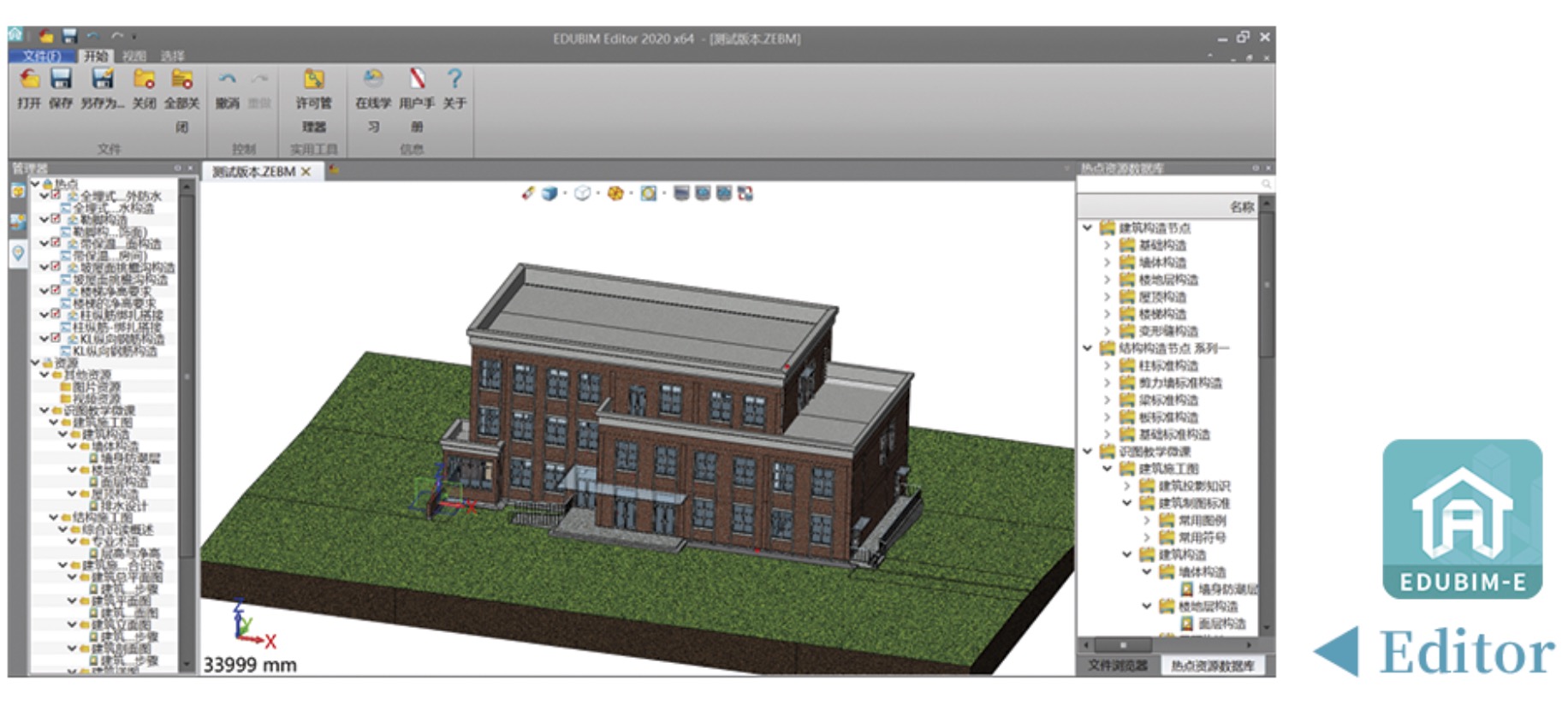Click the top cube icon on manager sidebar
Image resolution: width=1568 pixels, height=710 pixels.
pyautogui.click(x=18, y=191)
